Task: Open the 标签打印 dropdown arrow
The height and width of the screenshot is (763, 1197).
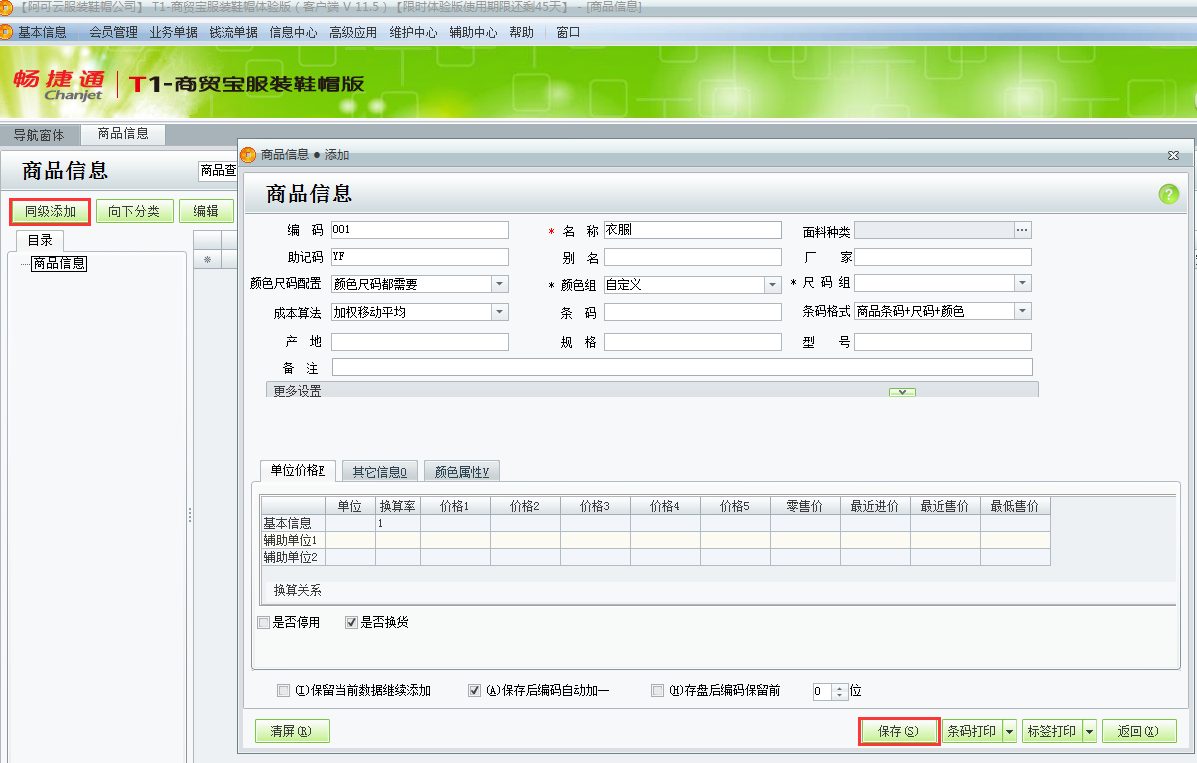Action: [1089, 732]
